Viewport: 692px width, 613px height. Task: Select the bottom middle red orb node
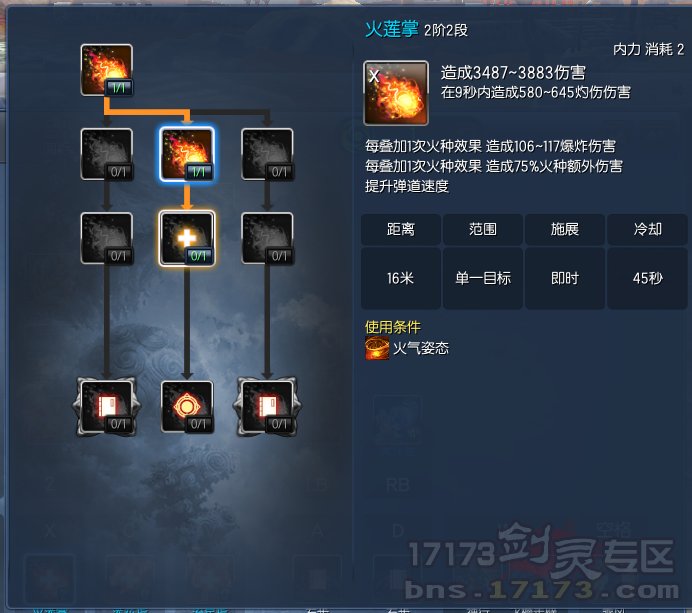[187, 406]
